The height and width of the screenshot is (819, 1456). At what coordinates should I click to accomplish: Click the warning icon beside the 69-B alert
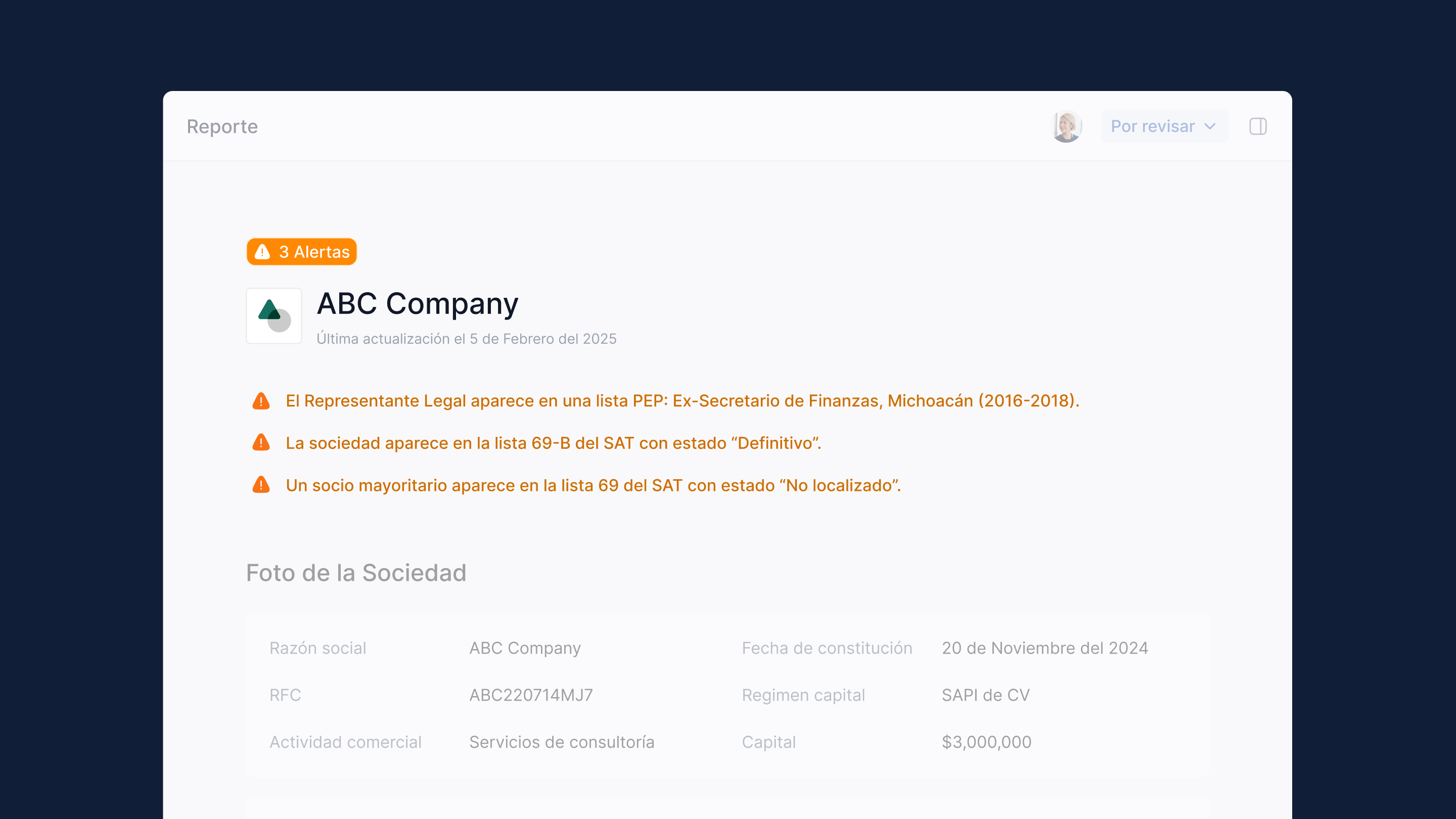click(x=261, y=442)
